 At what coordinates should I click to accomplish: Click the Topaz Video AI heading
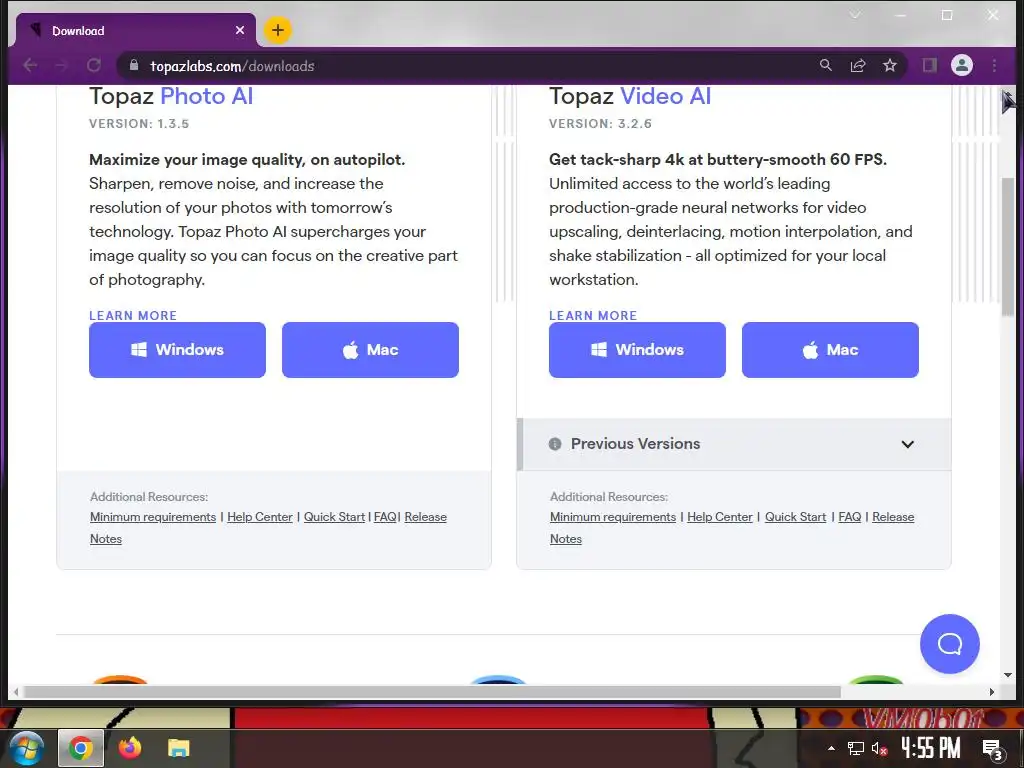(630, 96)
